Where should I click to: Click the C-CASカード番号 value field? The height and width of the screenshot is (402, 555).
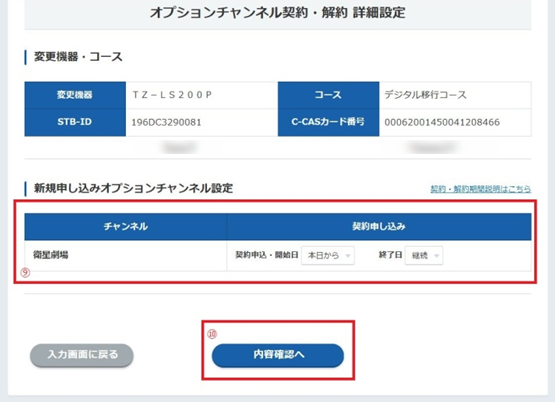click(455, 122)
